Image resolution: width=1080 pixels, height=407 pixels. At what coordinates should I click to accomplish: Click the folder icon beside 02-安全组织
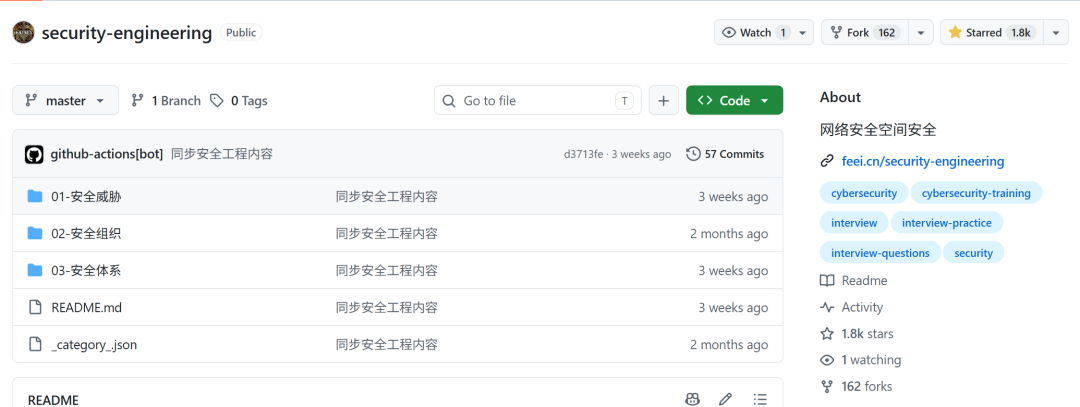(34, 233)
